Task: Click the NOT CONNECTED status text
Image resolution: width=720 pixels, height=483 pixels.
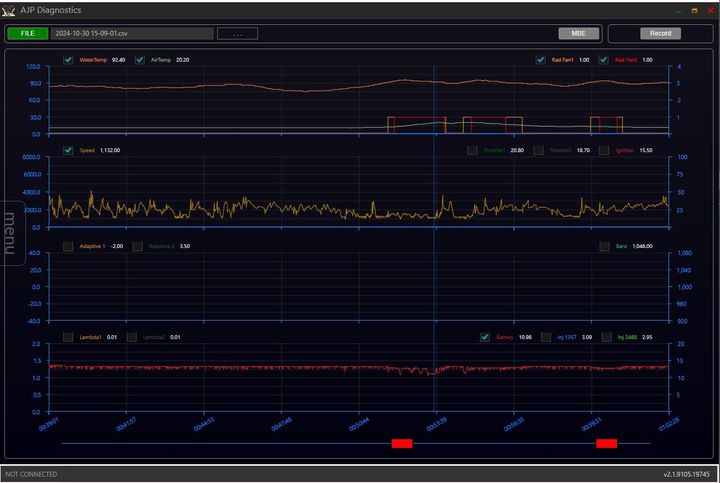Action: coord(31,474)
